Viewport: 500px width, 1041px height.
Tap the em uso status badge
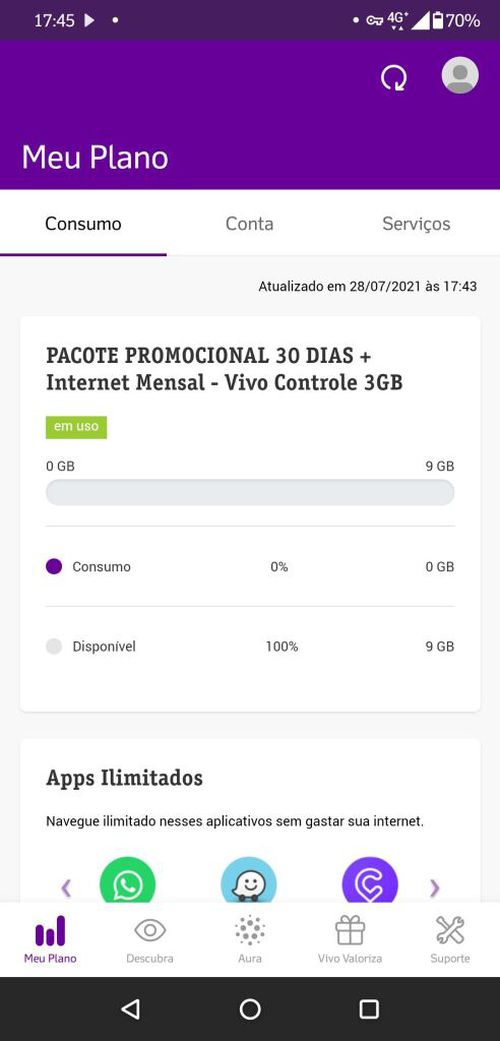[76, 427]
